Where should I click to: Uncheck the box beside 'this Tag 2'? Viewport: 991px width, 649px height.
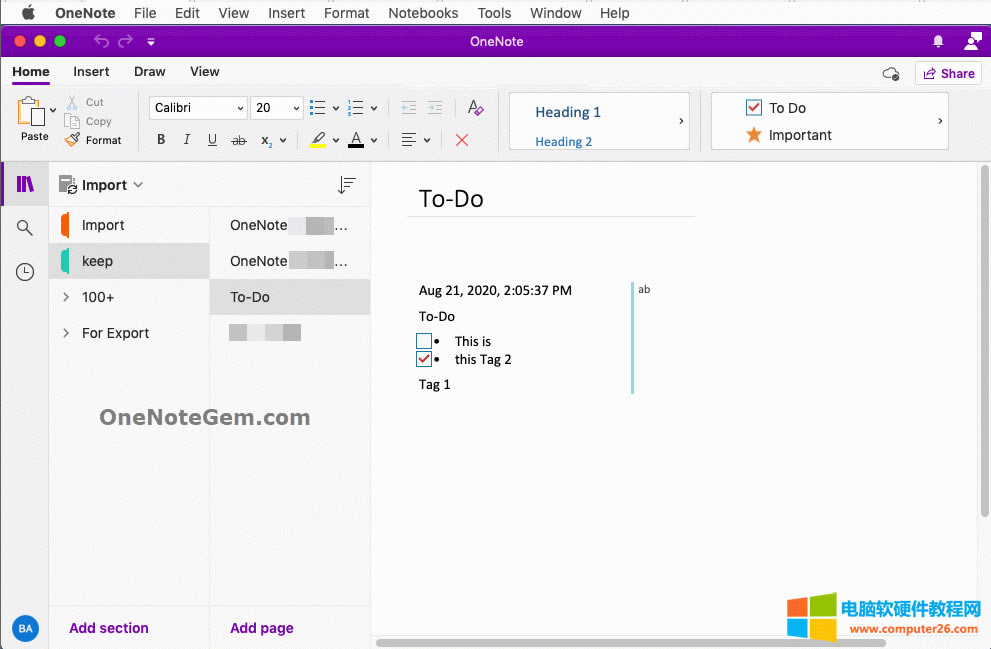[424, 359]
